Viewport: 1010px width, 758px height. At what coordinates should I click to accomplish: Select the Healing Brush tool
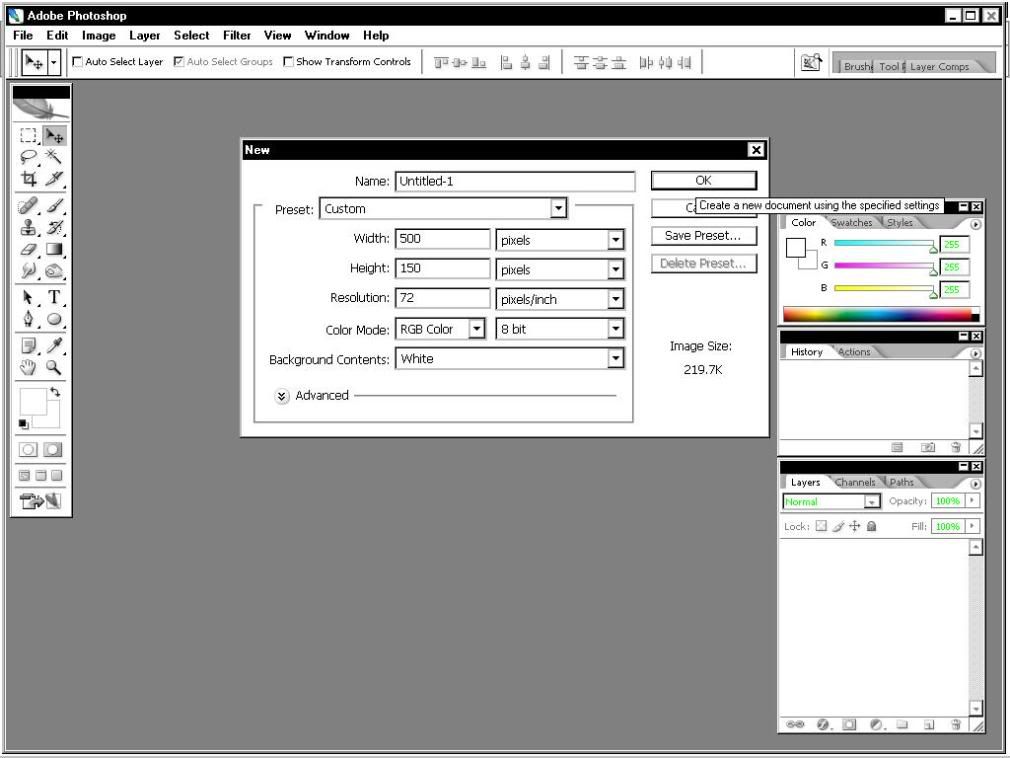pyautogui.click(x=28, y=205)
